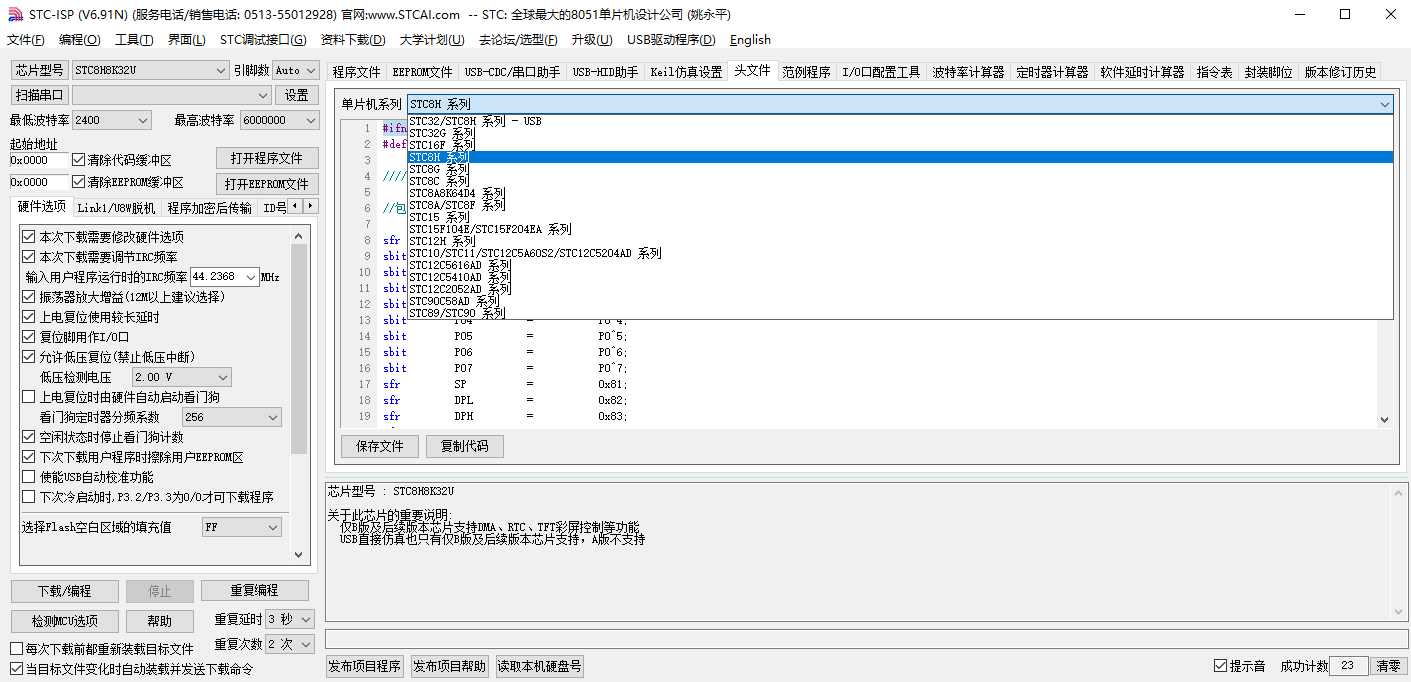Open 工具(T) menu
Viewport: 1411px width, 682px height.
tap(134, 40)
